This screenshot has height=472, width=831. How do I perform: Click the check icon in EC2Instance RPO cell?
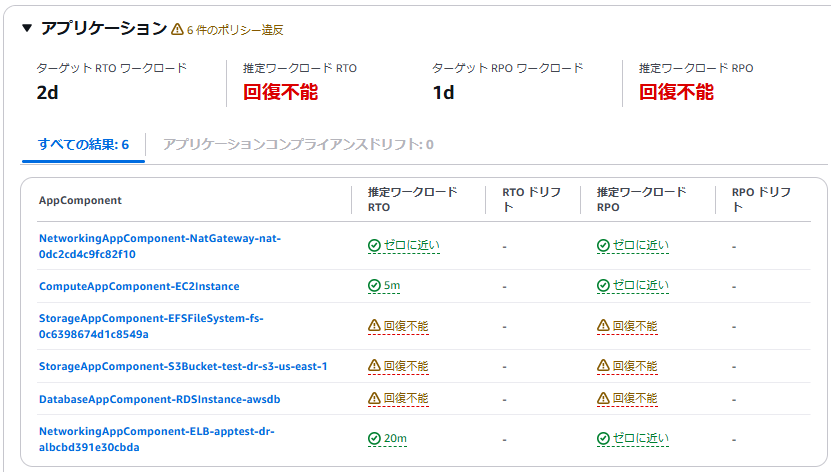(603, 286)
